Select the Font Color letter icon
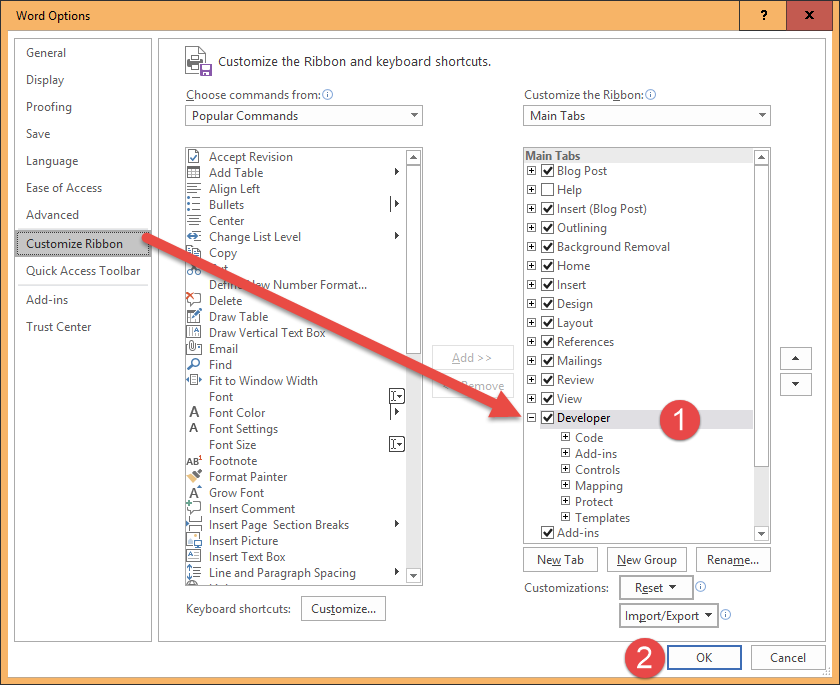 tap(194, 412)
